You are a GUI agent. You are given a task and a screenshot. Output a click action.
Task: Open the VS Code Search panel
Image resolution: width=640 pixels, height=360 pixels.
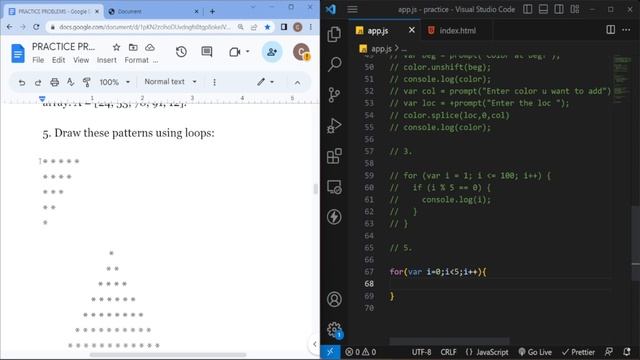334,64
